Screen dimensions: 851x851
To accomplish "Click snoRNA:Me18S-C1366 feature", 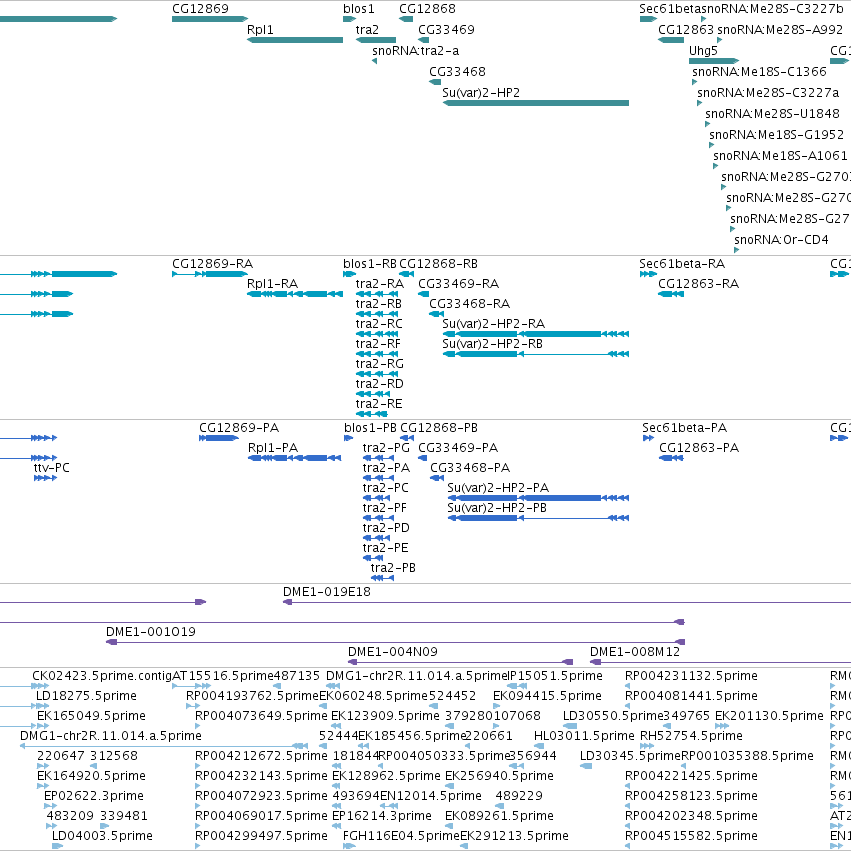I will (695, 82).
